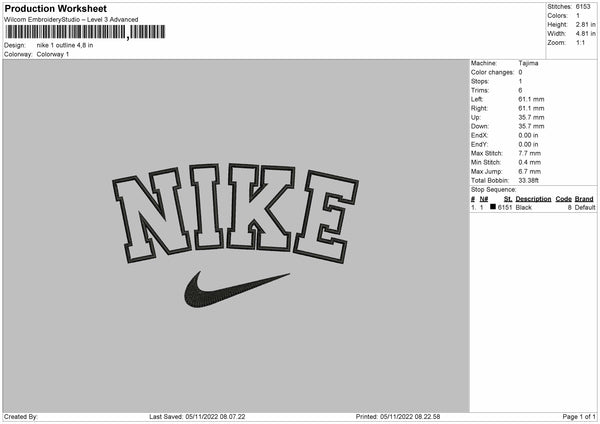Click the Total Bobbin value 33.38ft
600x424 pixels.
tap(528, 180)
